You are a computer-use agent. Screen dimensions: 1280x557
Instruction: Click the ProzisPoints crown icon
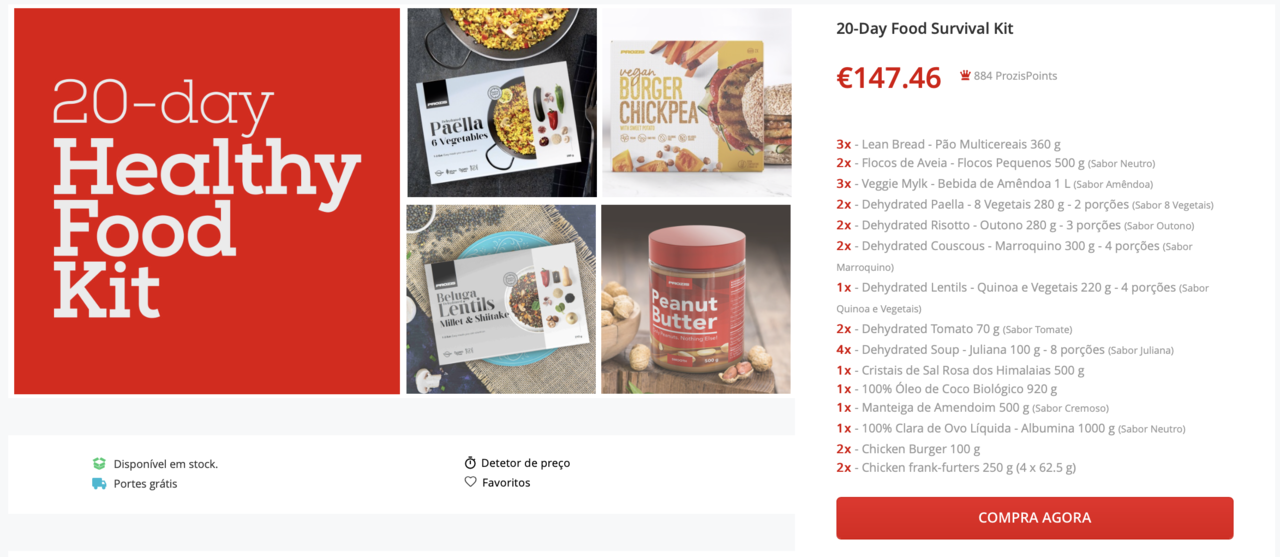pyautogui.click(x=965, y=76)
